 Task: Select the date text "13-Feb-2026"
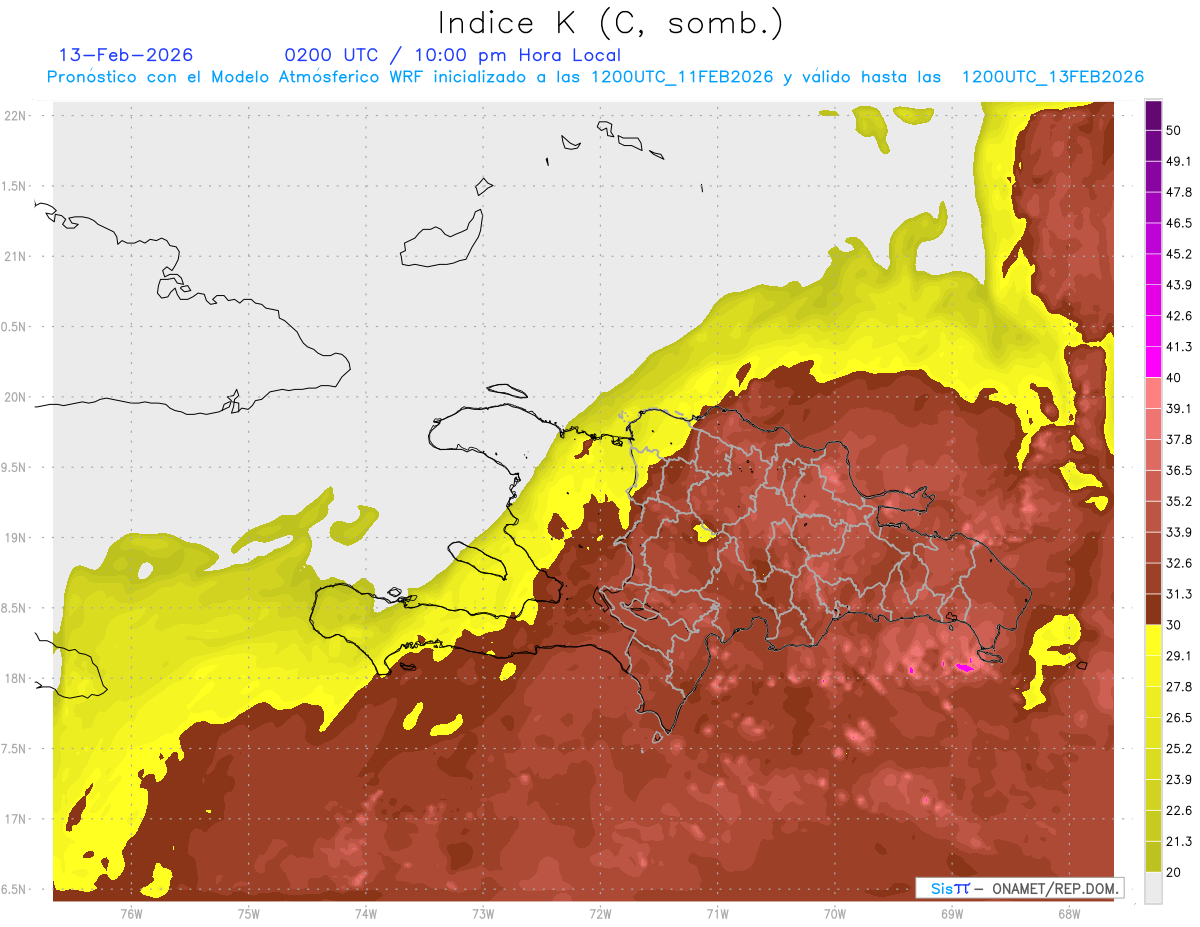(126, 55)
